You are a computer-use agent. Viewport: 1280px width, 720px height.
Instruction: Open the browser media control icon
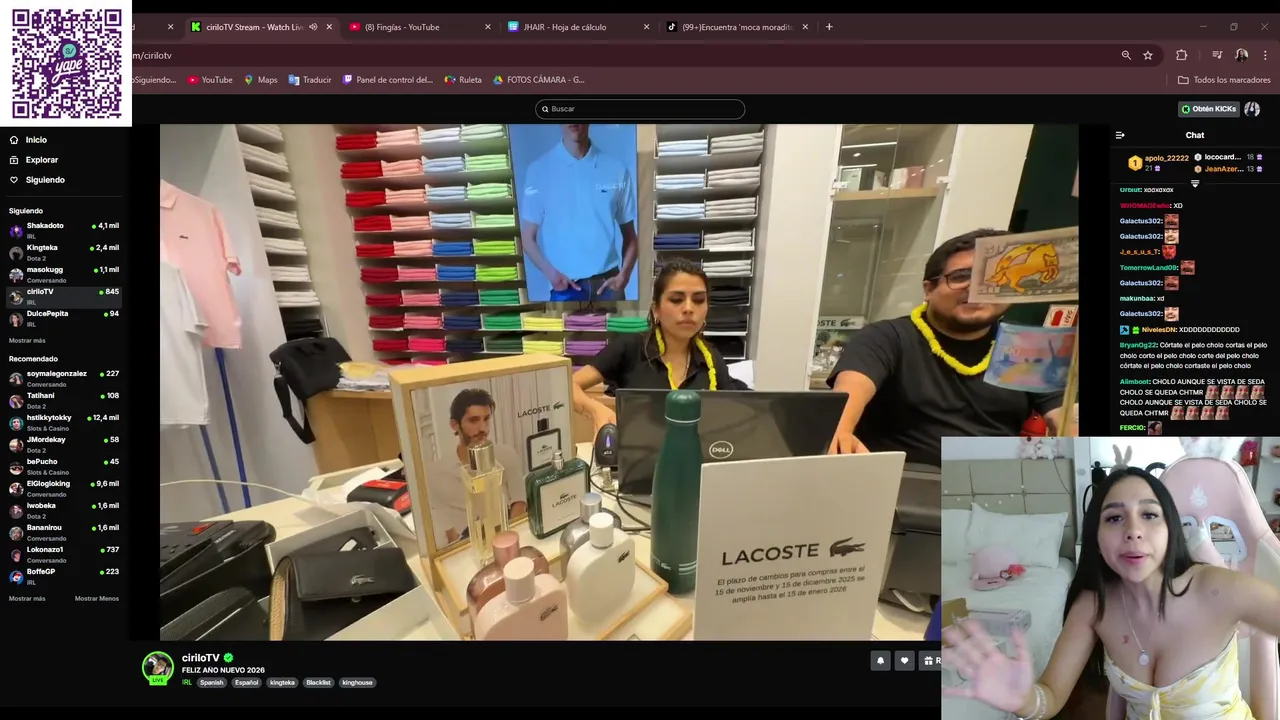coord(1217,56)
